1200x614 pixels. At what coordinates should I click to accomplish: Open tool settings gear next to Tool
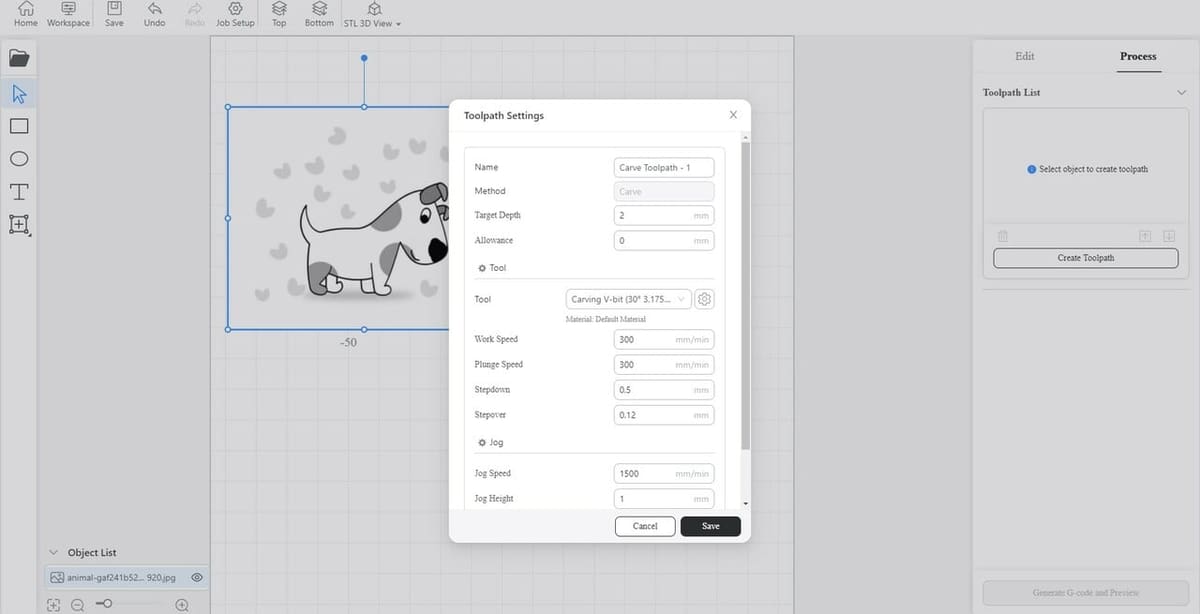coord(704,299)
